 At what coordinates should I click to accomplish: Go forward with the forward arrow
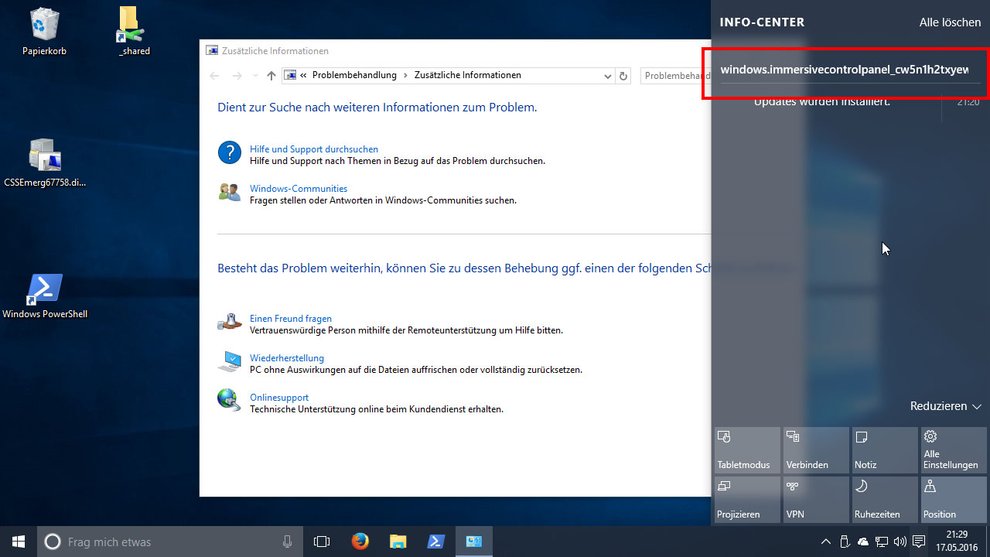(x=237, y=76)
